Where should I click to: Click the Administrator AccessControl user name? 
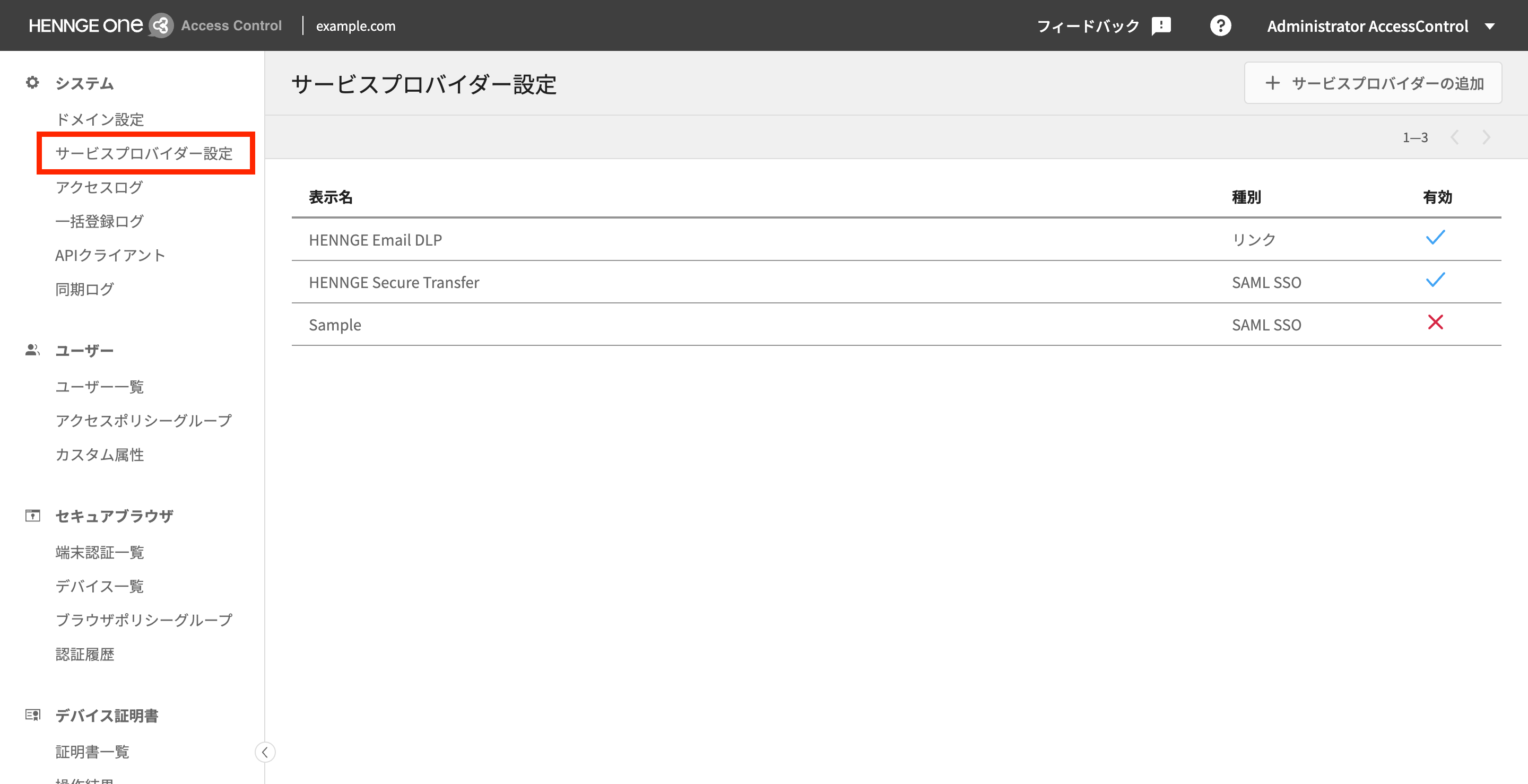pos(1367,26)
